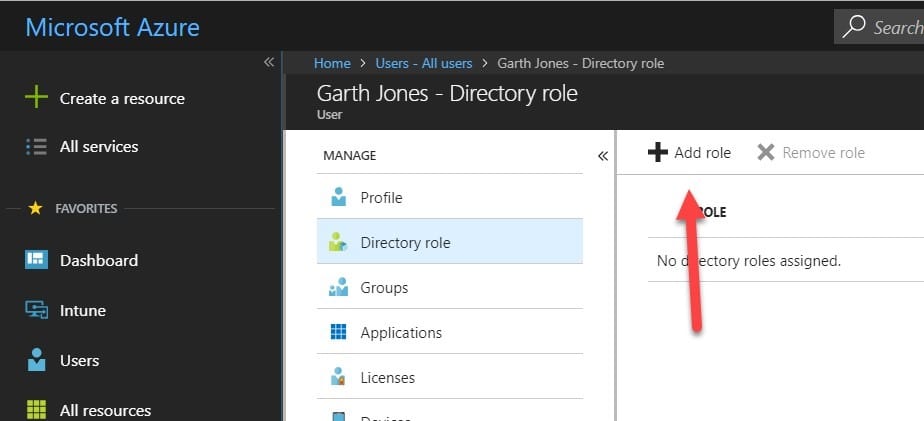924x421 pixels.
Task: Open the Applications menu item
Action: 450,332
